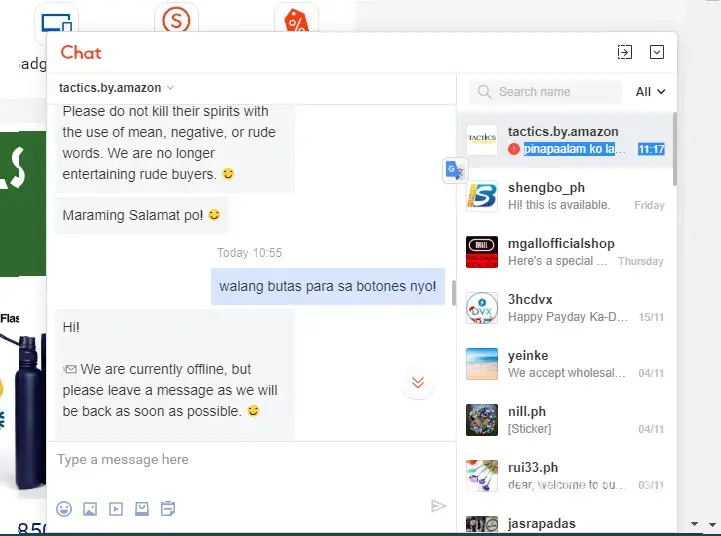Click the 'Maraming Salamat po!' message bubble
Image resolution: width=721 pixels, height=536 pixels.
pos(142,215)
